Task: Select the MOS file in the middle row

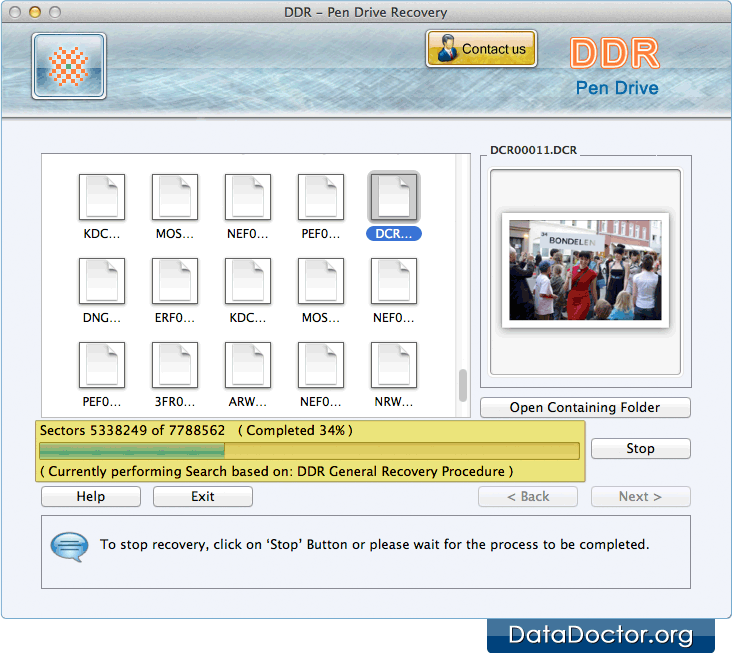Action: [x=321, y=281]
